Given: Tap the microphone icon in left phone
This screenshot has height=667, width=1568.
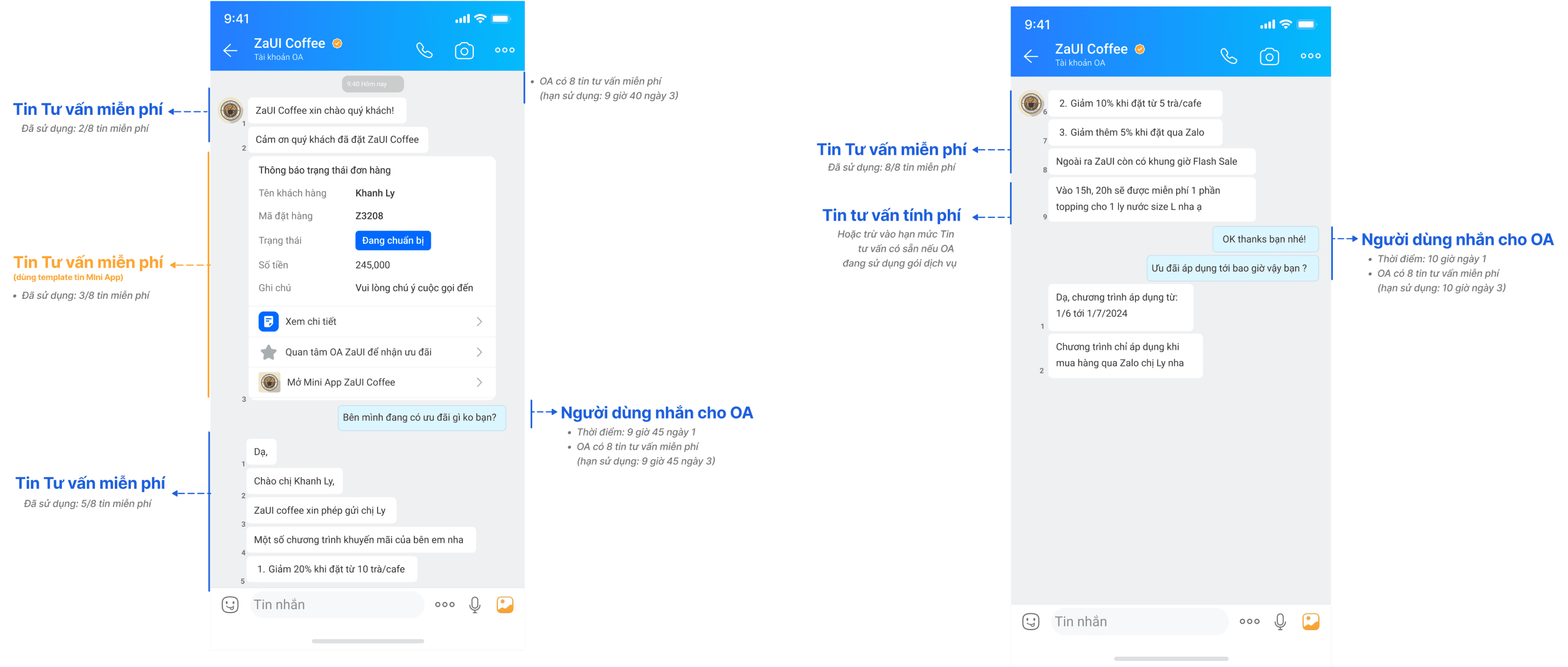Looking at the screenshot, I should (x=475, y=604).
